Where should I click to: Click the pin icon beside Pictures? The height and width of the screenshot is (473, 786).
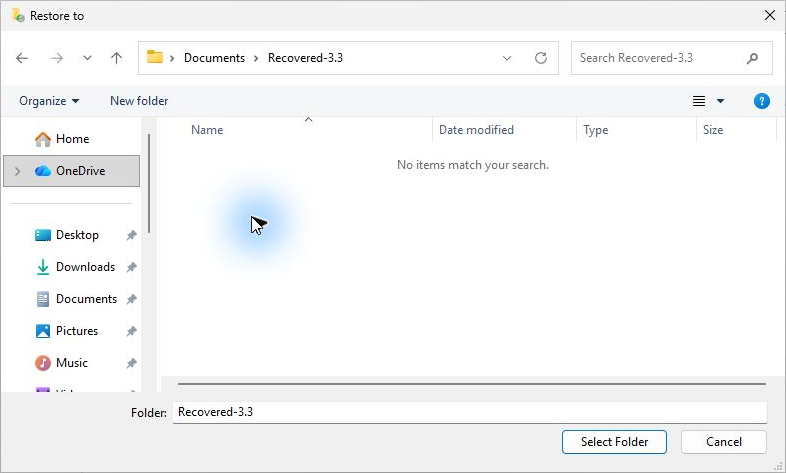[x=131, y=331]
